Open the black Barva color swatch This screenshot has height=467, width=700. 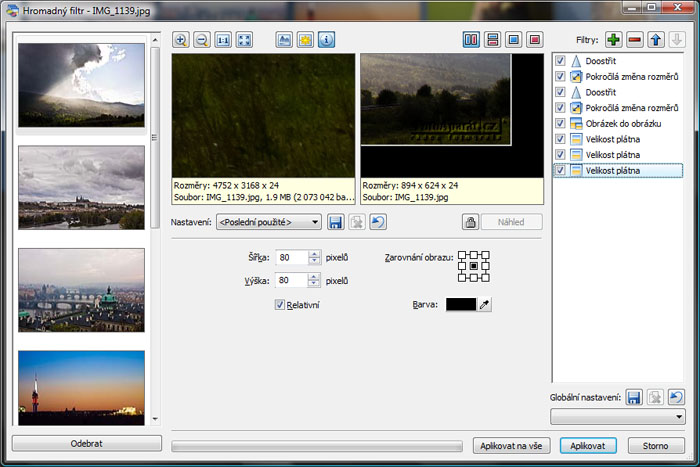460,304
